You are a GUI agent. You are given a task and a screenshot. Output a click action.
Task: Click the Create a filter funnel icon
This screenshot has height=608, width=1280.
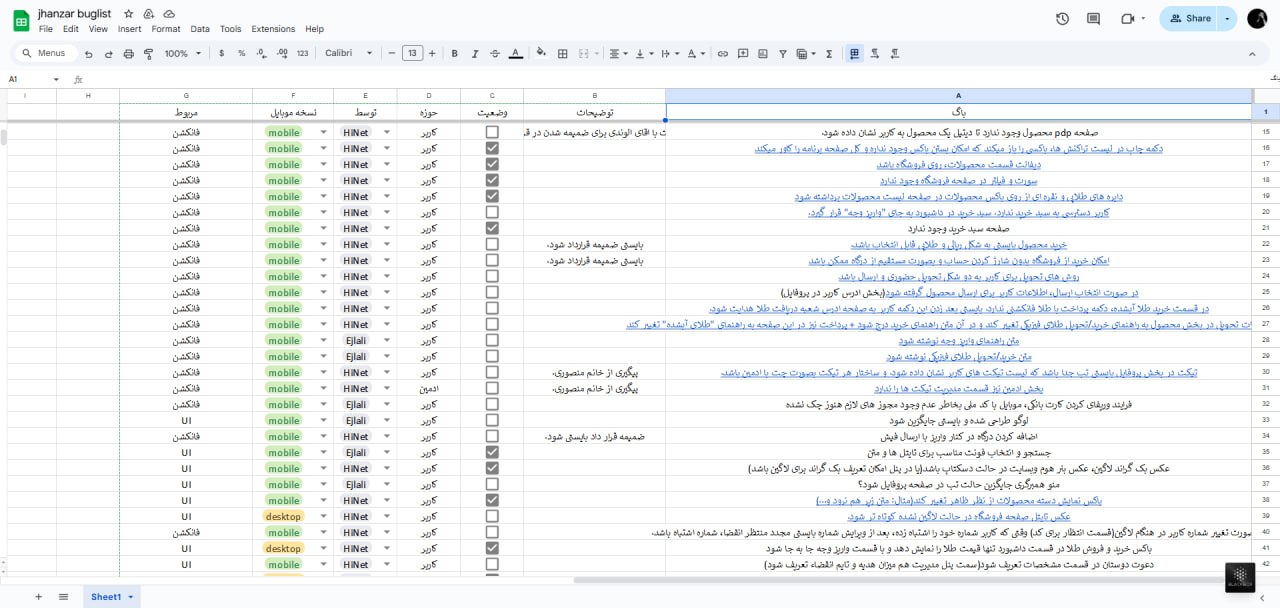[x=783, y=54]
